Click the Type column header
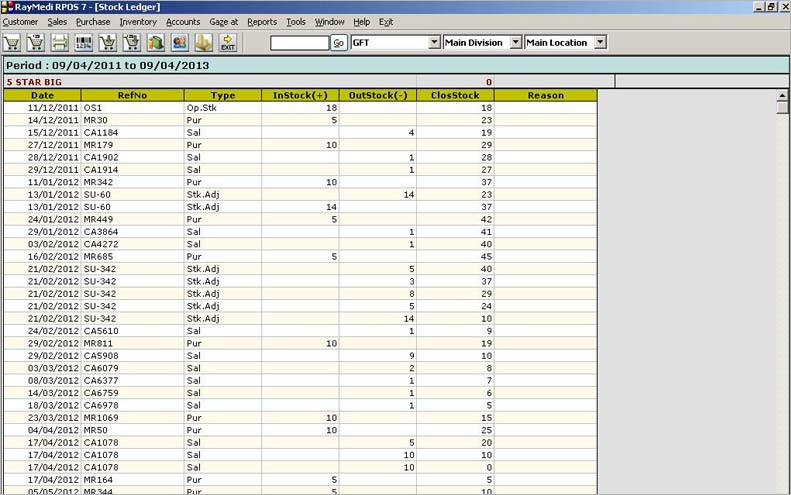This screenshot has width=791, height=495. pos(223,95)
